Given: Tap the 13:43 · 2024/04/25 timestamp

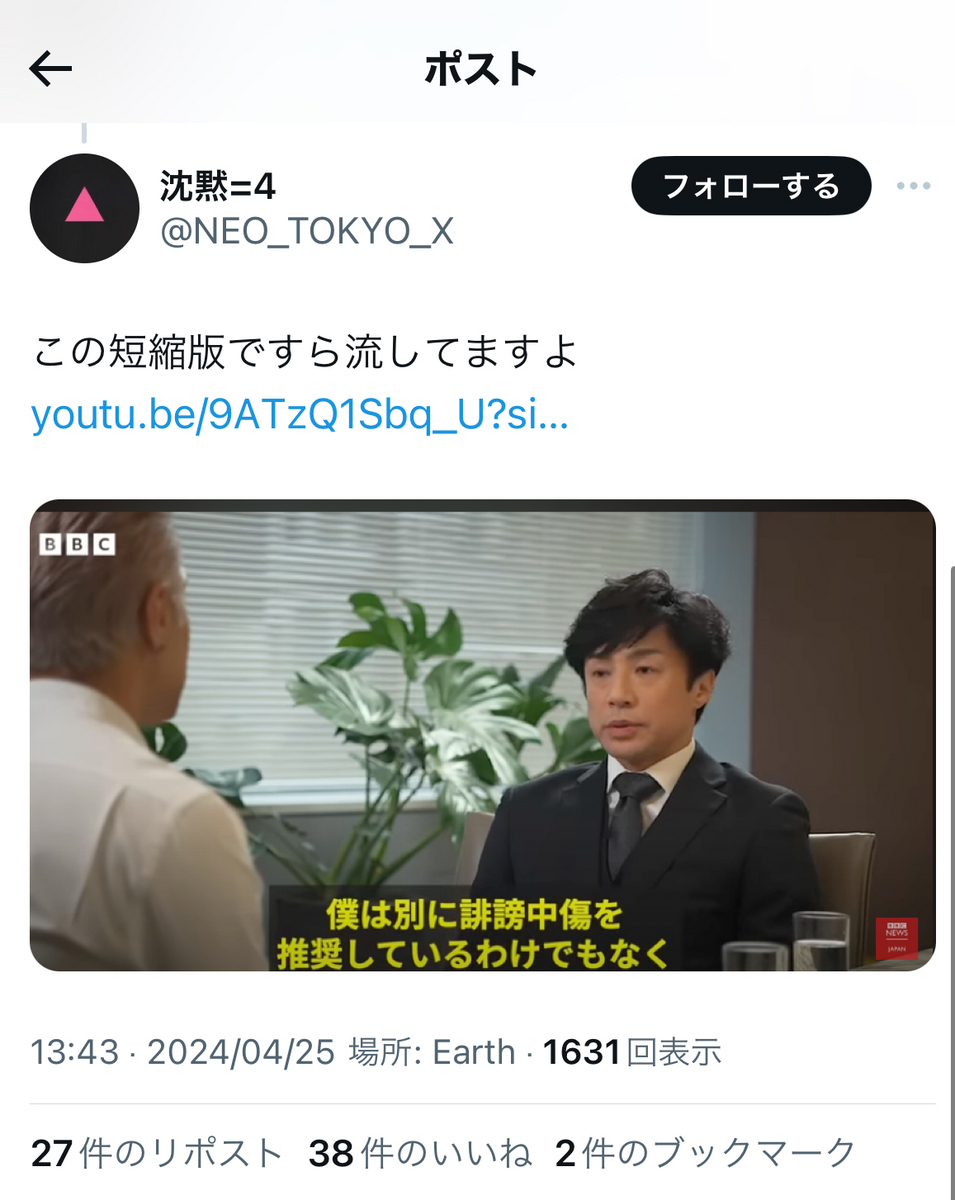Looking at the screenshot, I should tap(183, 1052).
